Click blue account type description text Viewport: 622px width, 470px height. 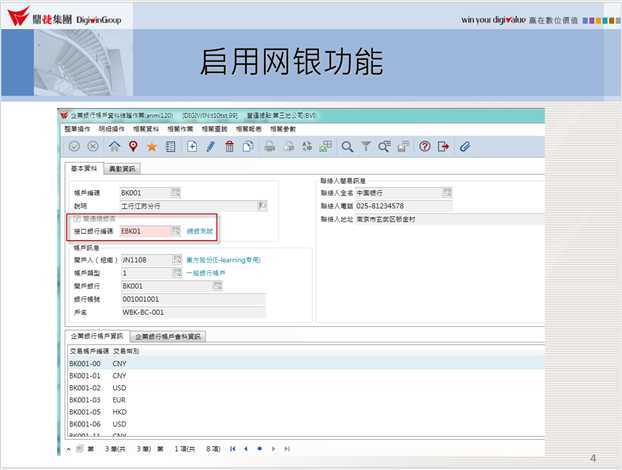coord(206,273)
